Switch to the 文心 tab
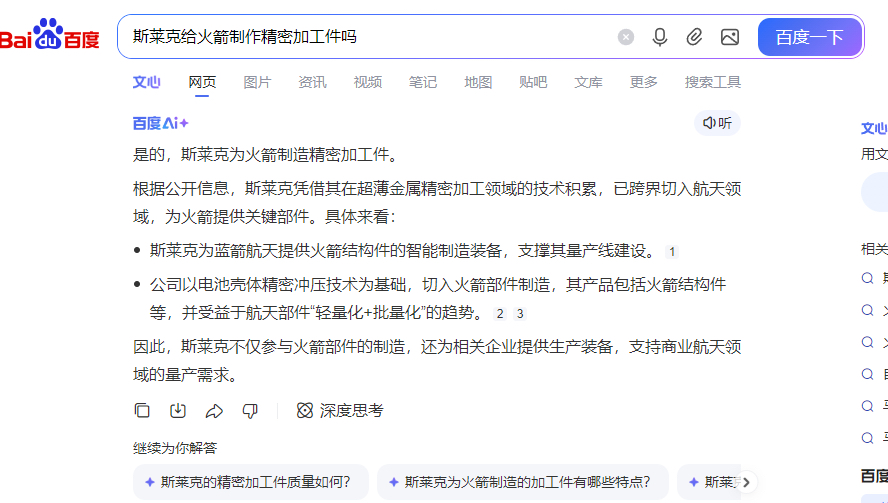The height and width of the screenshot is (503, 888). pyautogui.click(x=147, y=82)
